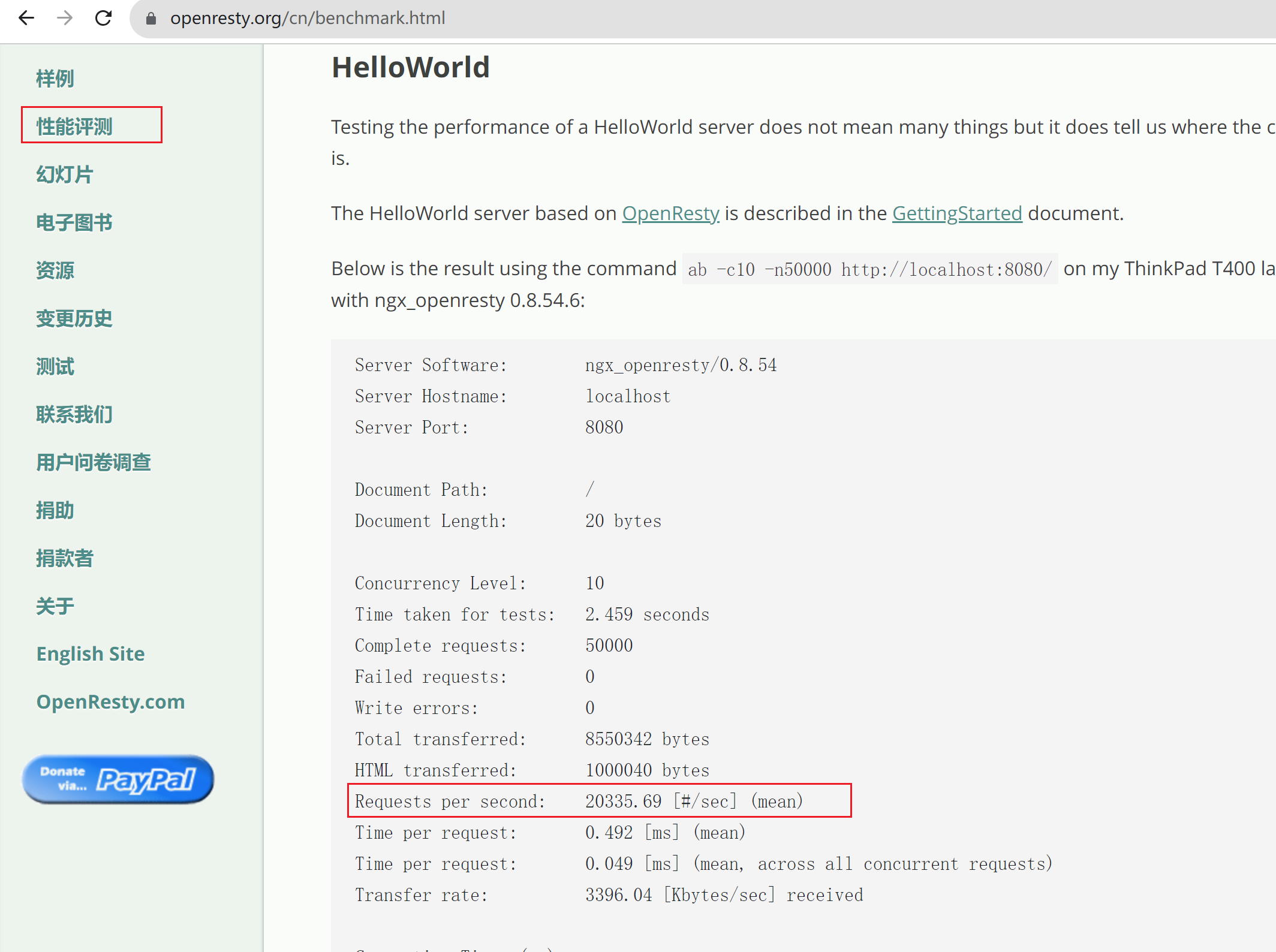Navigate to 测试 page

(55, 366)
